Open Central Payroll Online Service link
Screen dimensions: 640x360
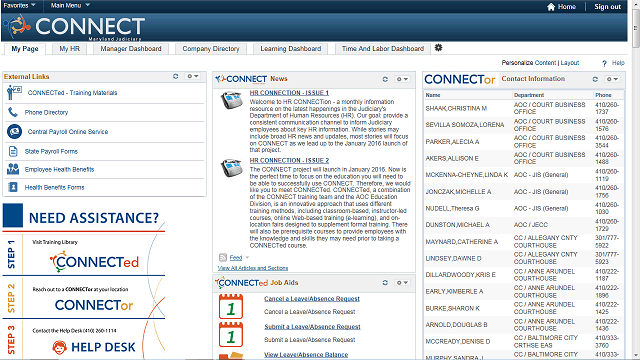(68, 132)
